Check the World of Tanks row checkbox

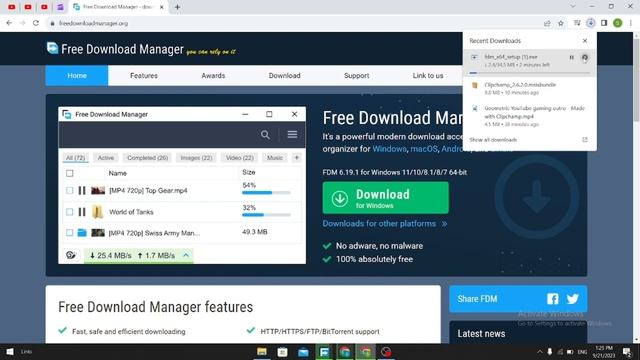click(x=70, y=212)
